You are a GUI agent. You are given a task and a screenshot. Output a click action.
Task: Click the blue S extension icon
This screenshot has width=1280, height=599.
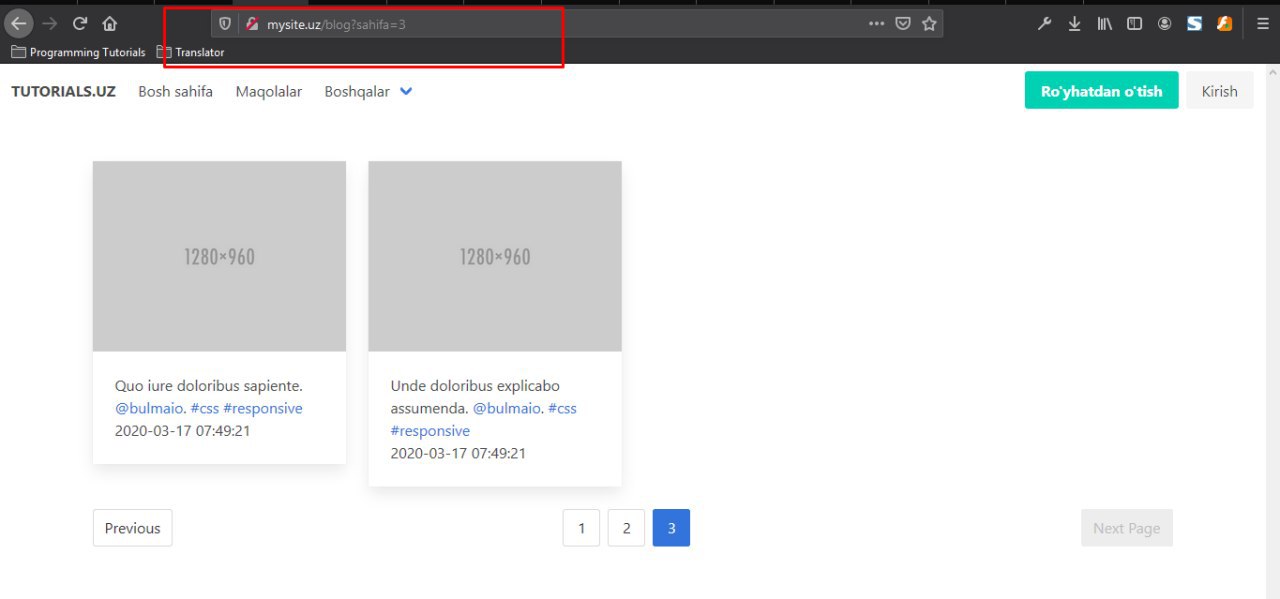pyautogui.click(x=1194, y=24)
